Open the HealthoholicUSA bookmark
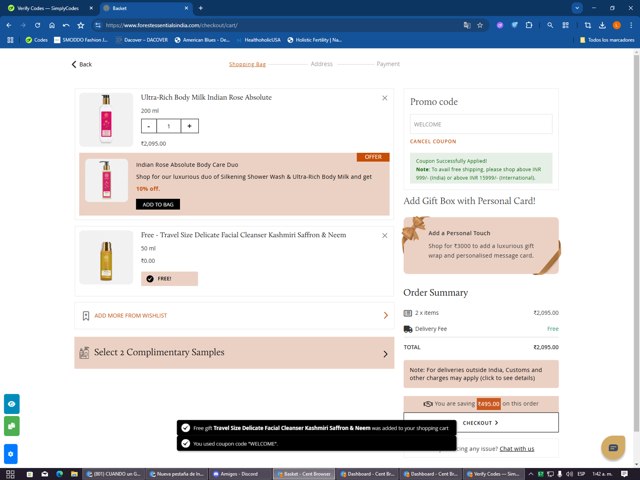640x480 pixels. 258,40
